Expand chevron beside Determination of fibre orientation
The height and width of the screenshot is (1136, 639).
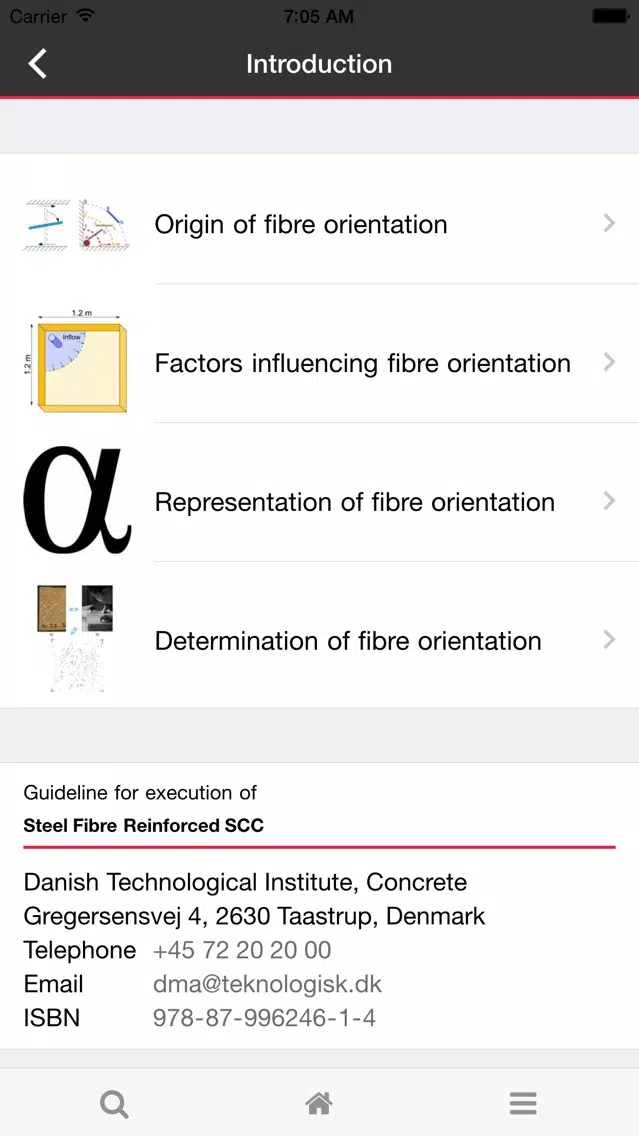click(x=609, y=640)
